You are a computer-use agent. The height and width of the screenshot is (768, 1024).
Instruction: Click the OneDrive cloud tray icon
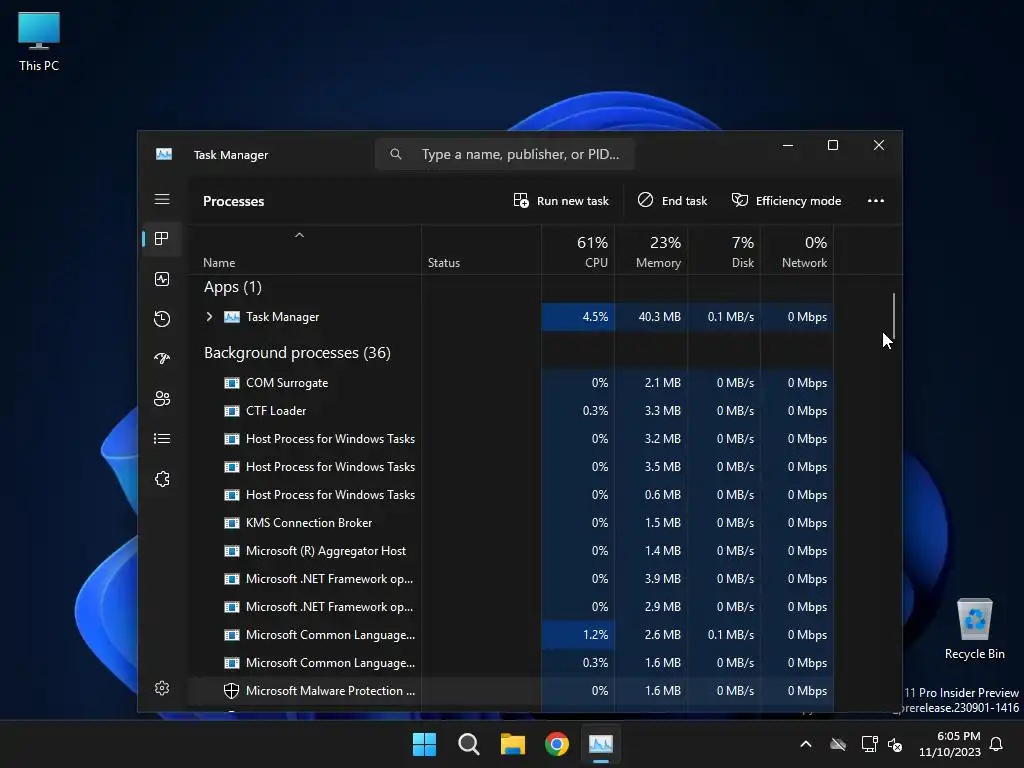coord(838,744)
